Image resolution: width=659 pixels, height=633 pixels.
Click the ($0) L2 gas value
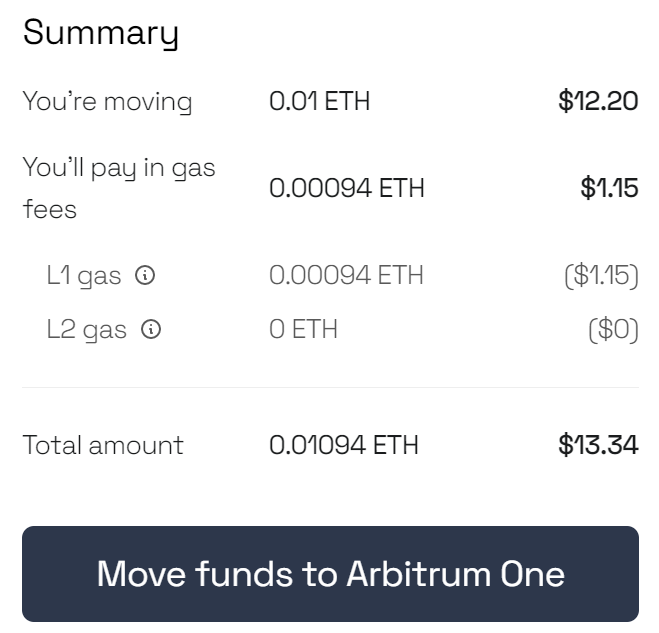click(612, 329)
